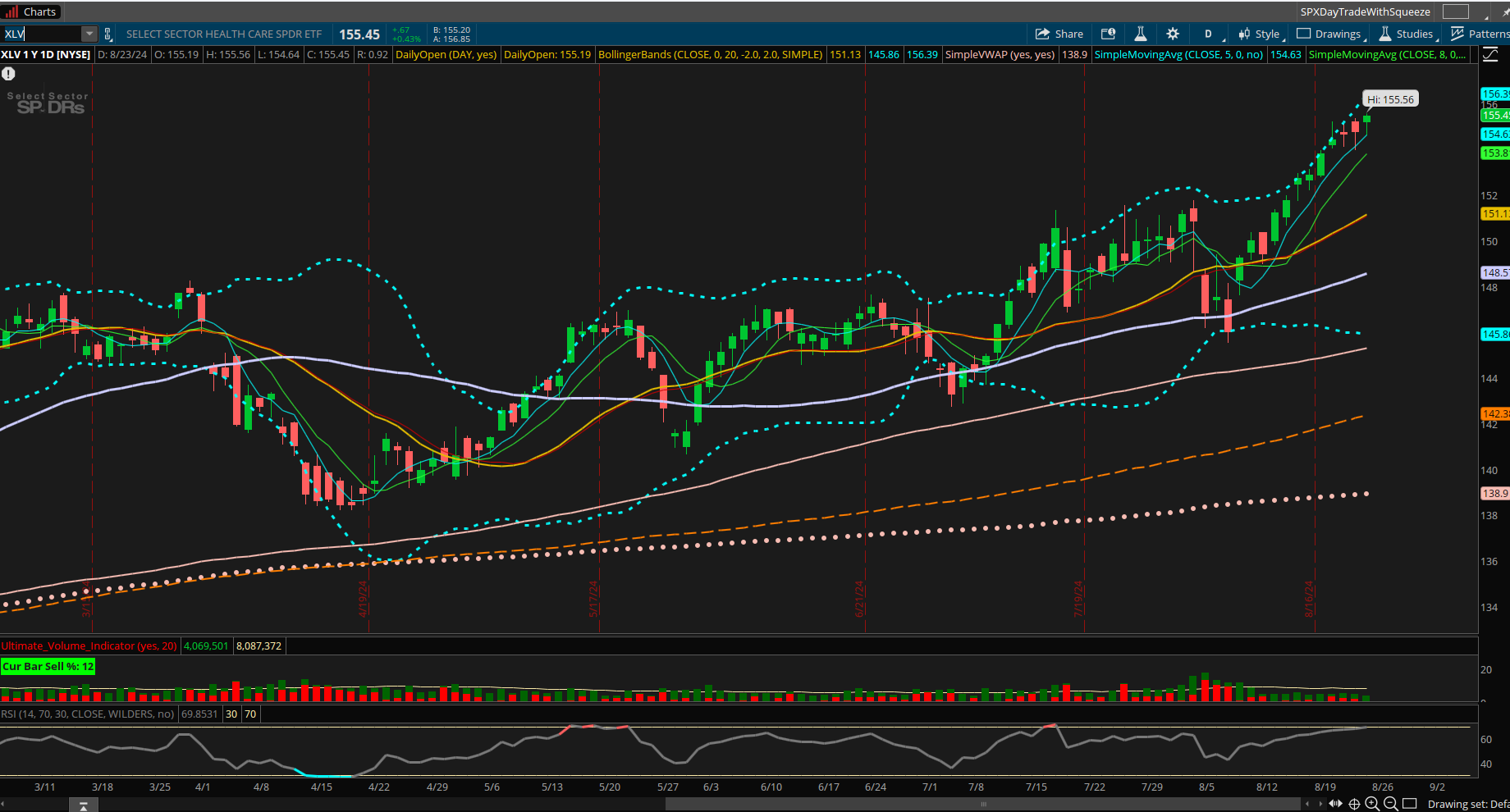This screenshot has height=812, width=1510.
Task: Open the Charts tab
Action: coord(31,11)
